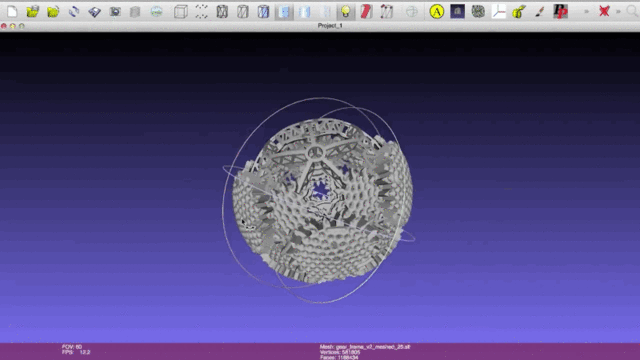The width and height of the screenshot is (640, 360).
Task: Open the yellow Align tool icon
Action: 437,11
